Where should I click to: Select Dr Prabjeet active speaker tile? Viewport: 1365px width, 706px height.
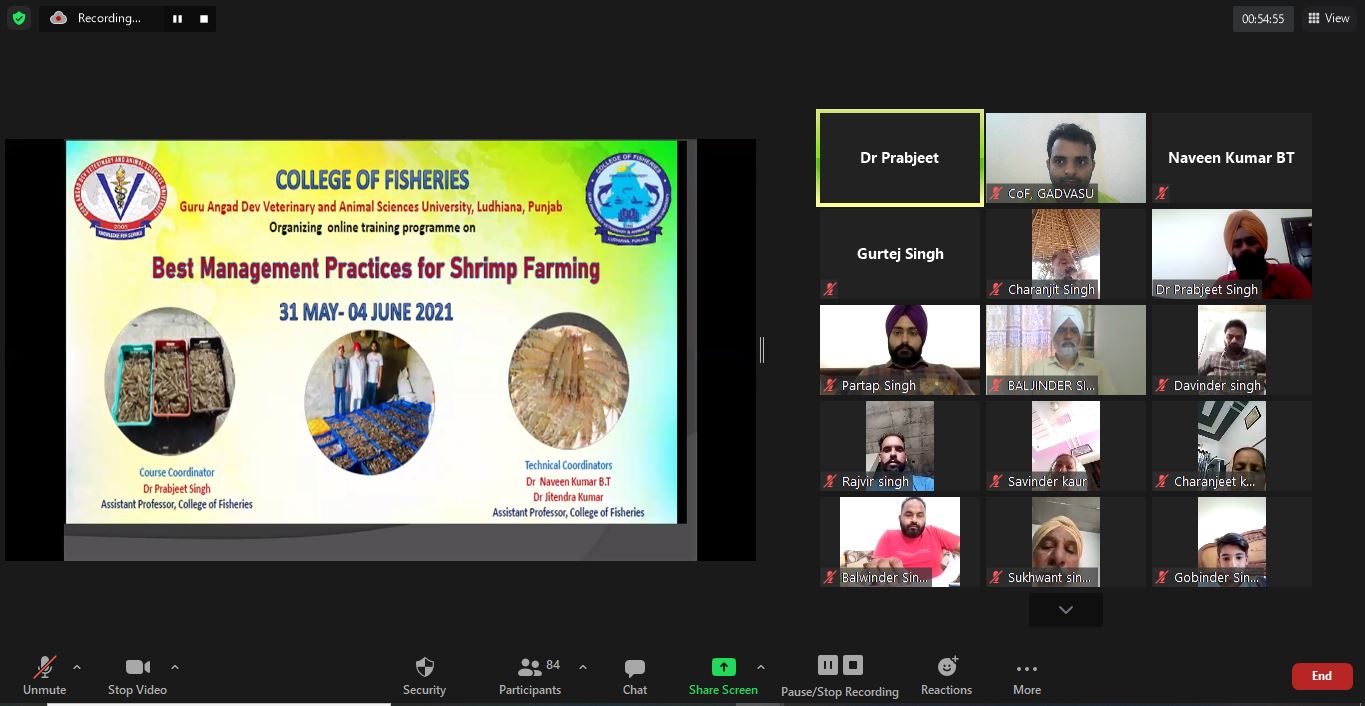(900, 158)
